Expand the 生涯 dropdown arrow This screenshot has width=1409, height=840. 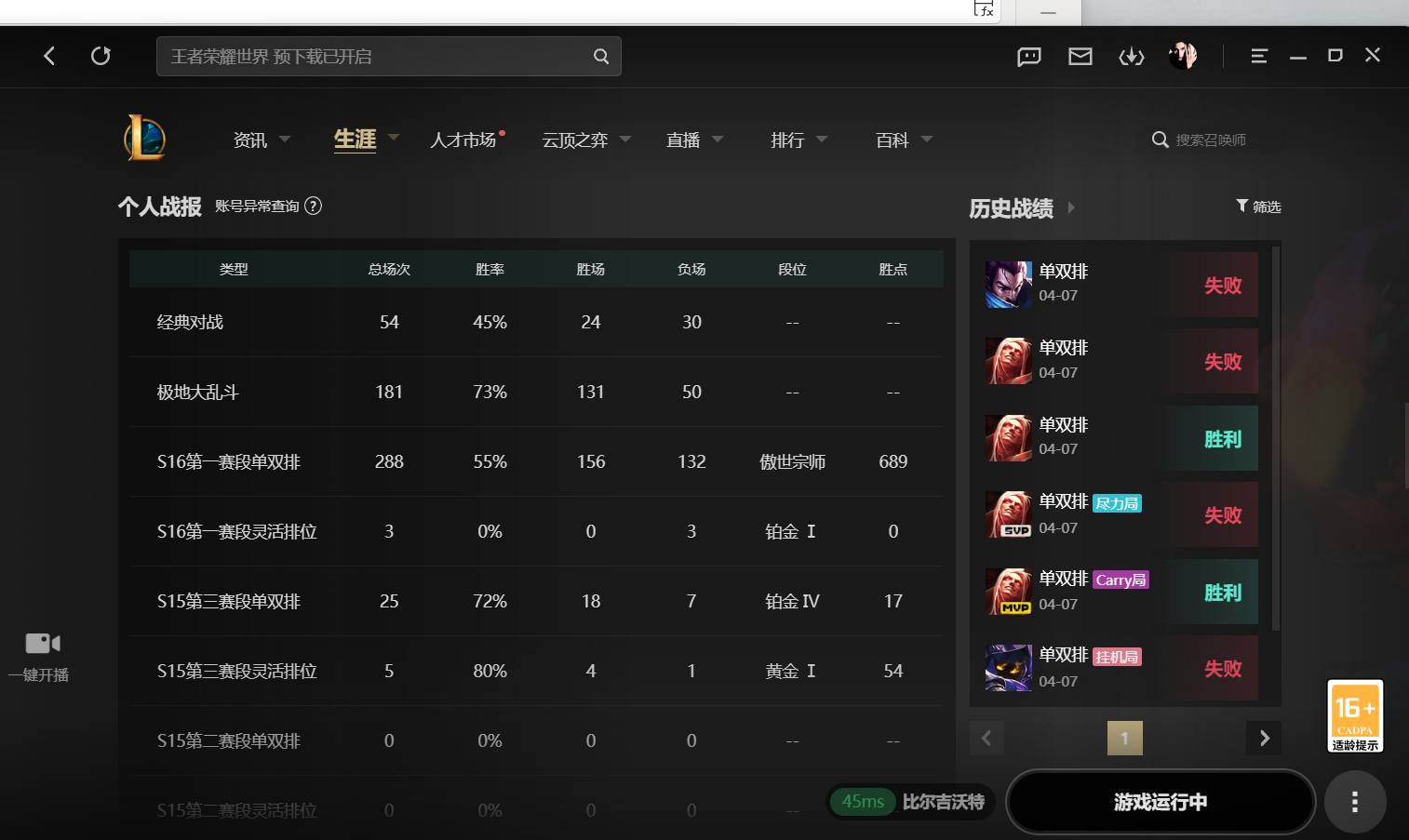pyautogui.click(x=393, y=137)
